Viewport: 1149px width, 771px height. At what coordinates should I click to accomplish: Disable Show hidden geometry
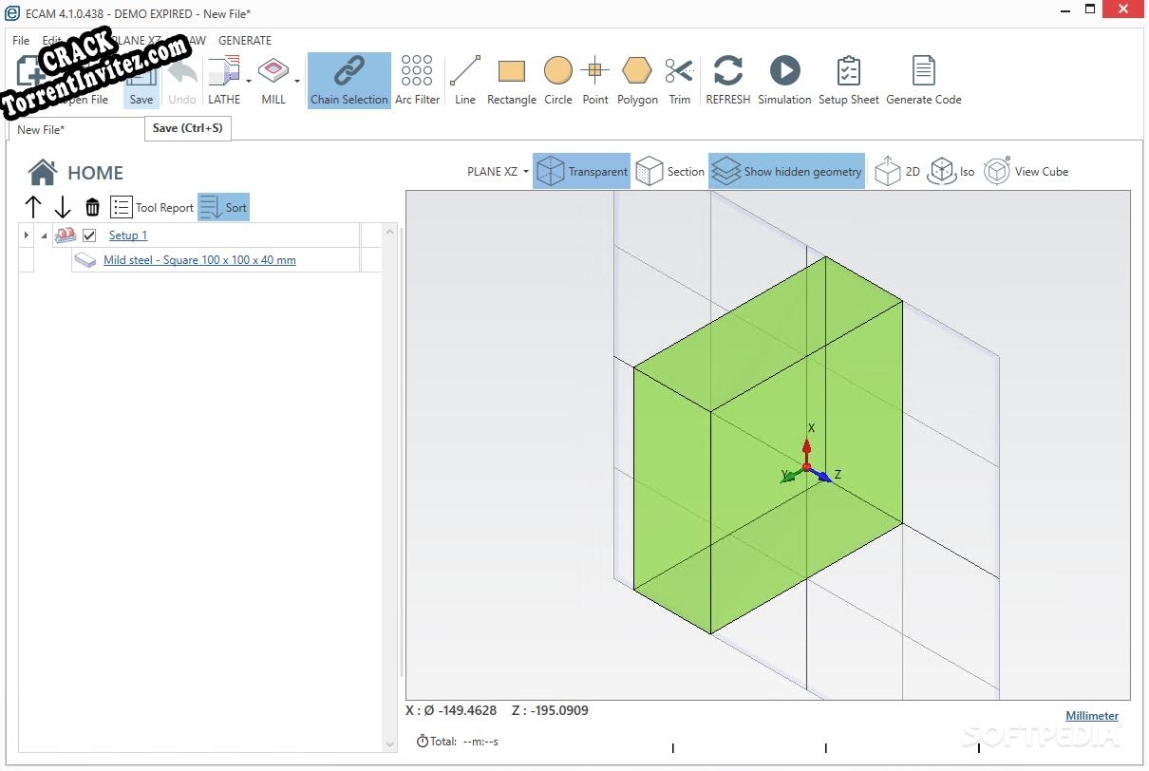786,171
